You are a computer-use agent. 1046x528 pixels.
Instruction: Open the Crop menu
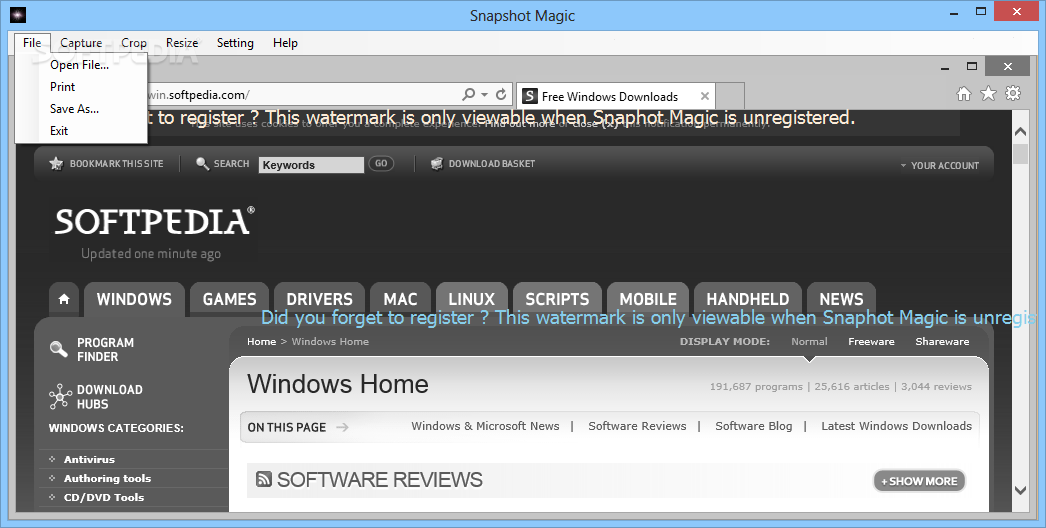(133, 43)
